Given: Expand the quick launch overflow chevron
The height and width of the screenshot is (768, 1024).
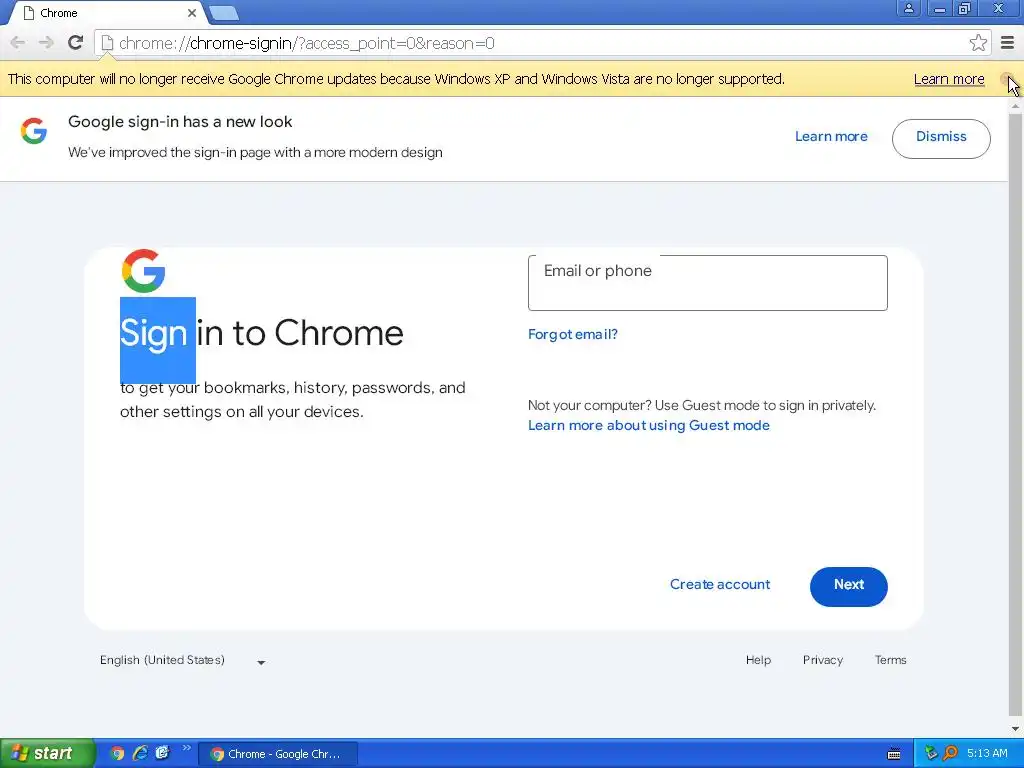Looking at the screenshot, I should tap(187, 748).
